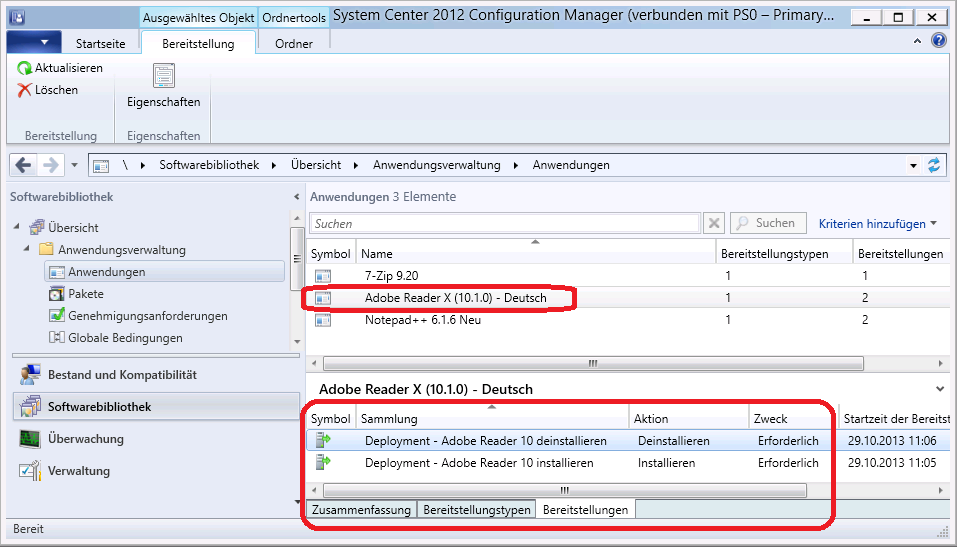Screen dimensions: 957x547
Task: Open the Ordner ribbon tab
Action: (x=294, y=43)
